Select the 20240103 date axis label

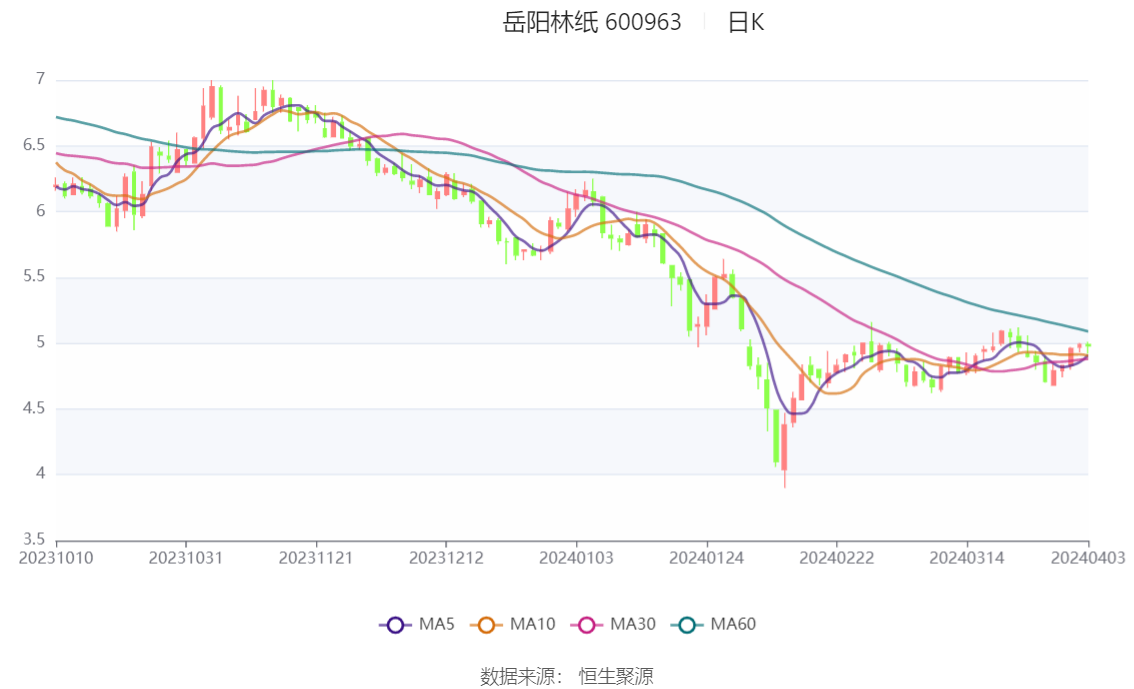tap(576, 559)
